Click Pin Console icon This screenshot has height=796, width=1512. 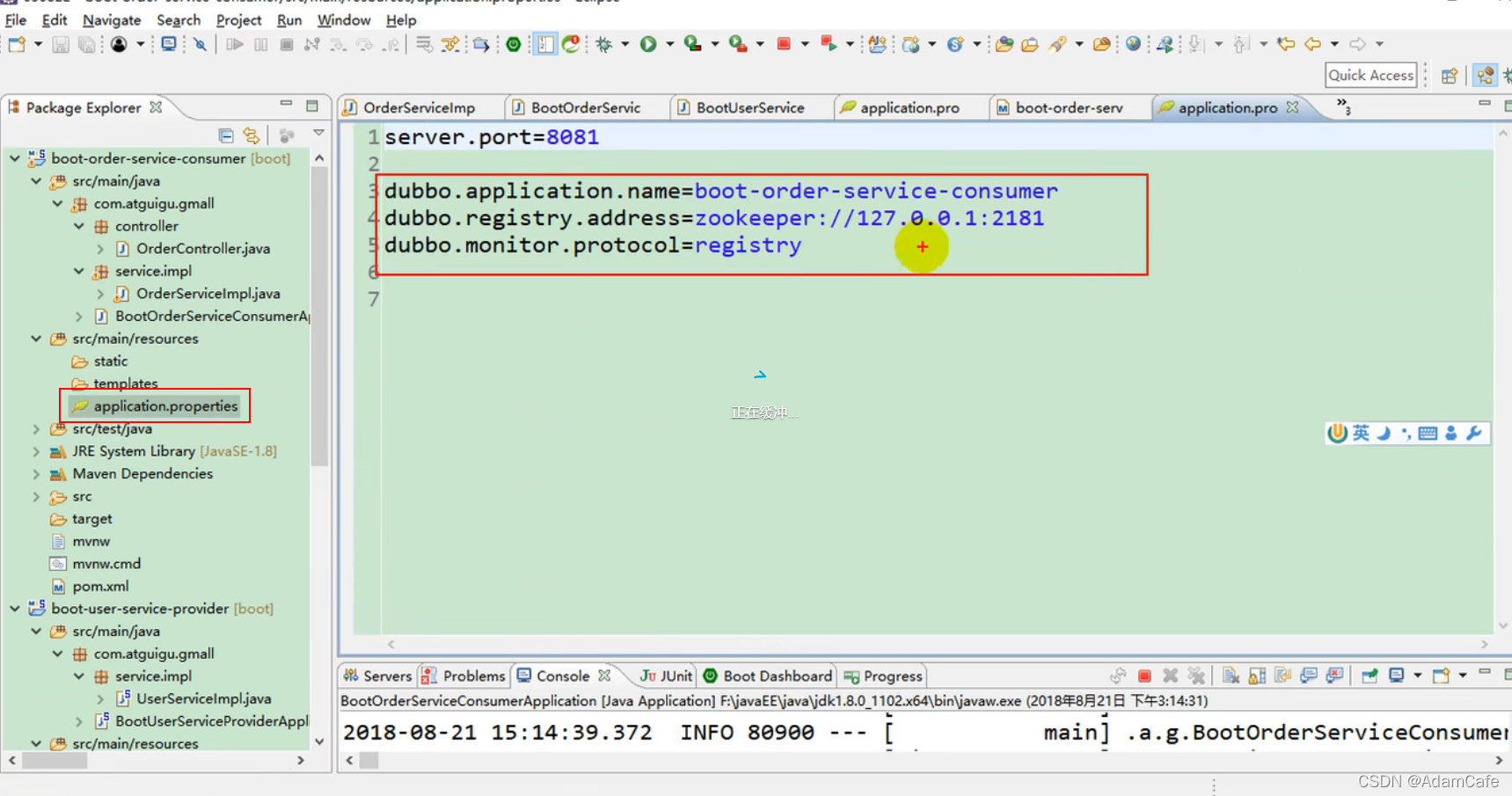[x=1370, y=676]
